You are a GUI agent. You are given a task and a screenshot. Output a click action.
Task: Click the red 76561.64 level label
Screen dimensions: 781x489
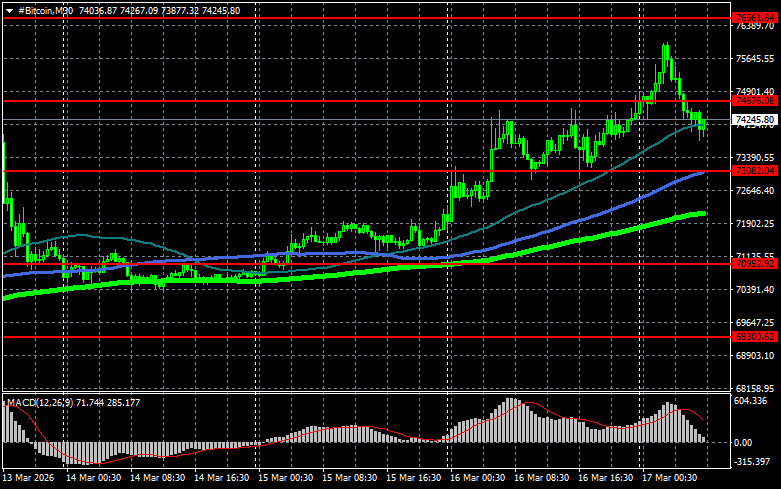(755, 18)
